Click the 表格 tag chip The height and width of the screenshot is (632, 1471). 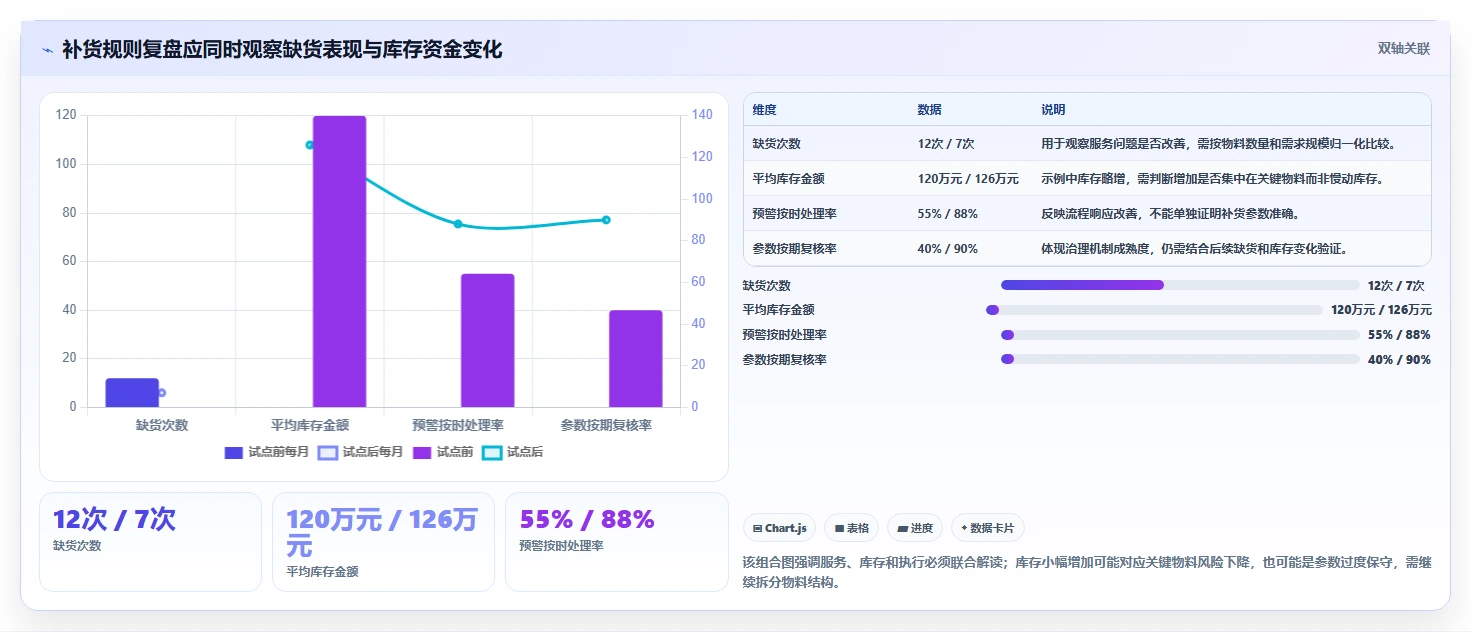coord(851,528)
